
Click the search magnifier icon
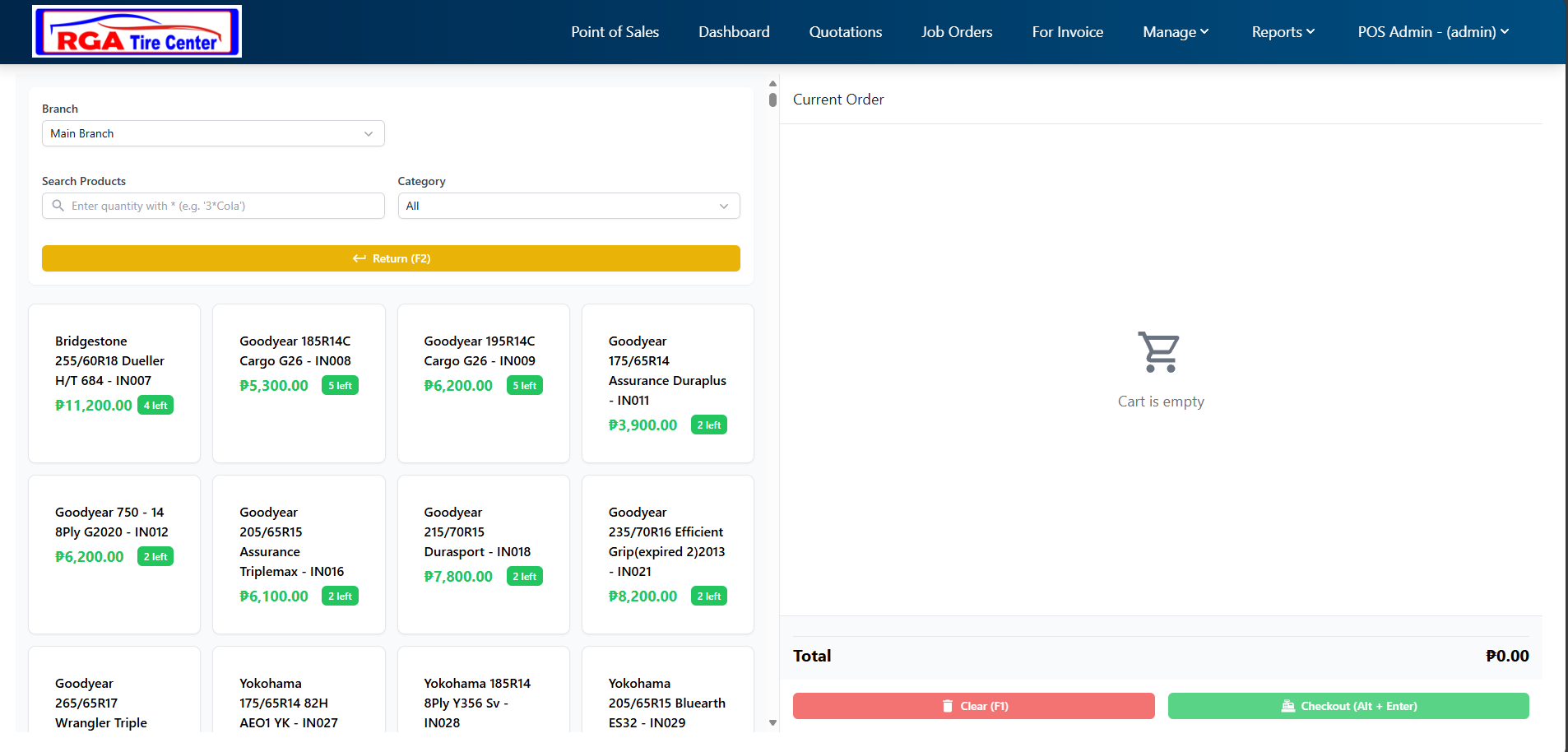[x=58, y=206]
